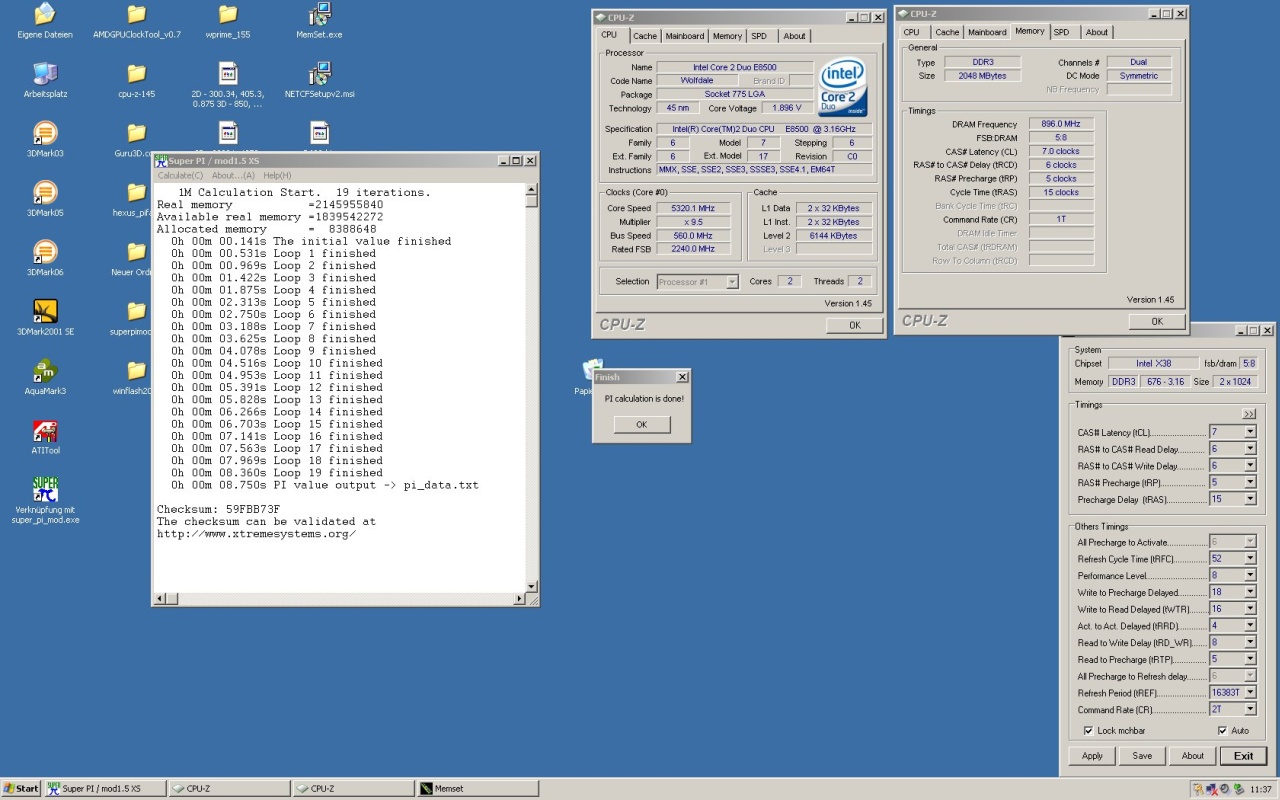Click the Super PI title bar icon
This screenshot has width=1280, height=800.
click(x=161, y=160)
